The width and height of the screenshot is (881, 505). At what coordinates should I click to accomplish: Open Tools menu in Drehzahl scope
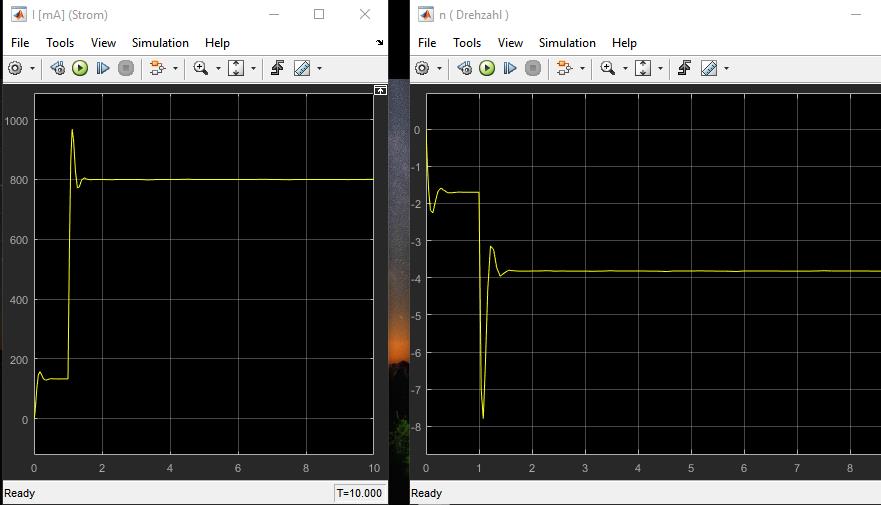tap(467, 43)
